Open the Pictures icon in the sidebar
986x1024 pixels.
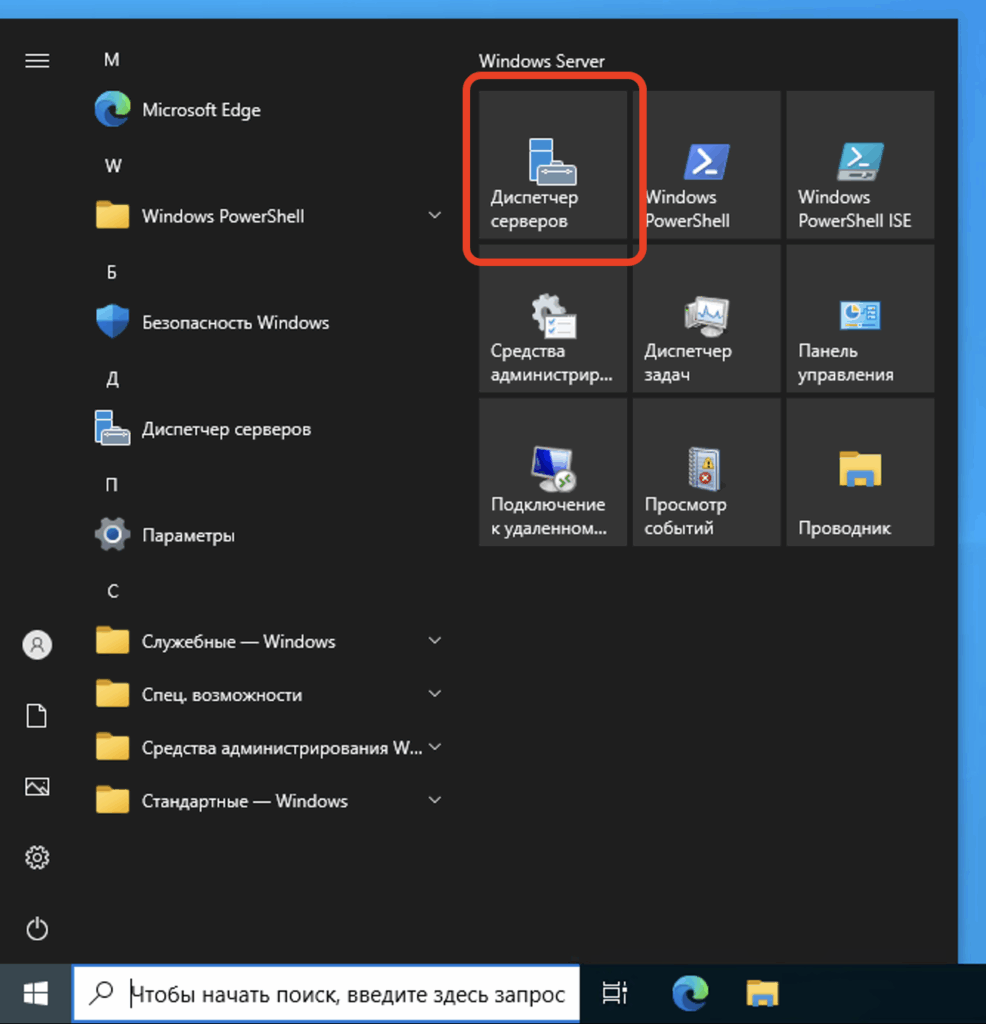pos(37,787)
